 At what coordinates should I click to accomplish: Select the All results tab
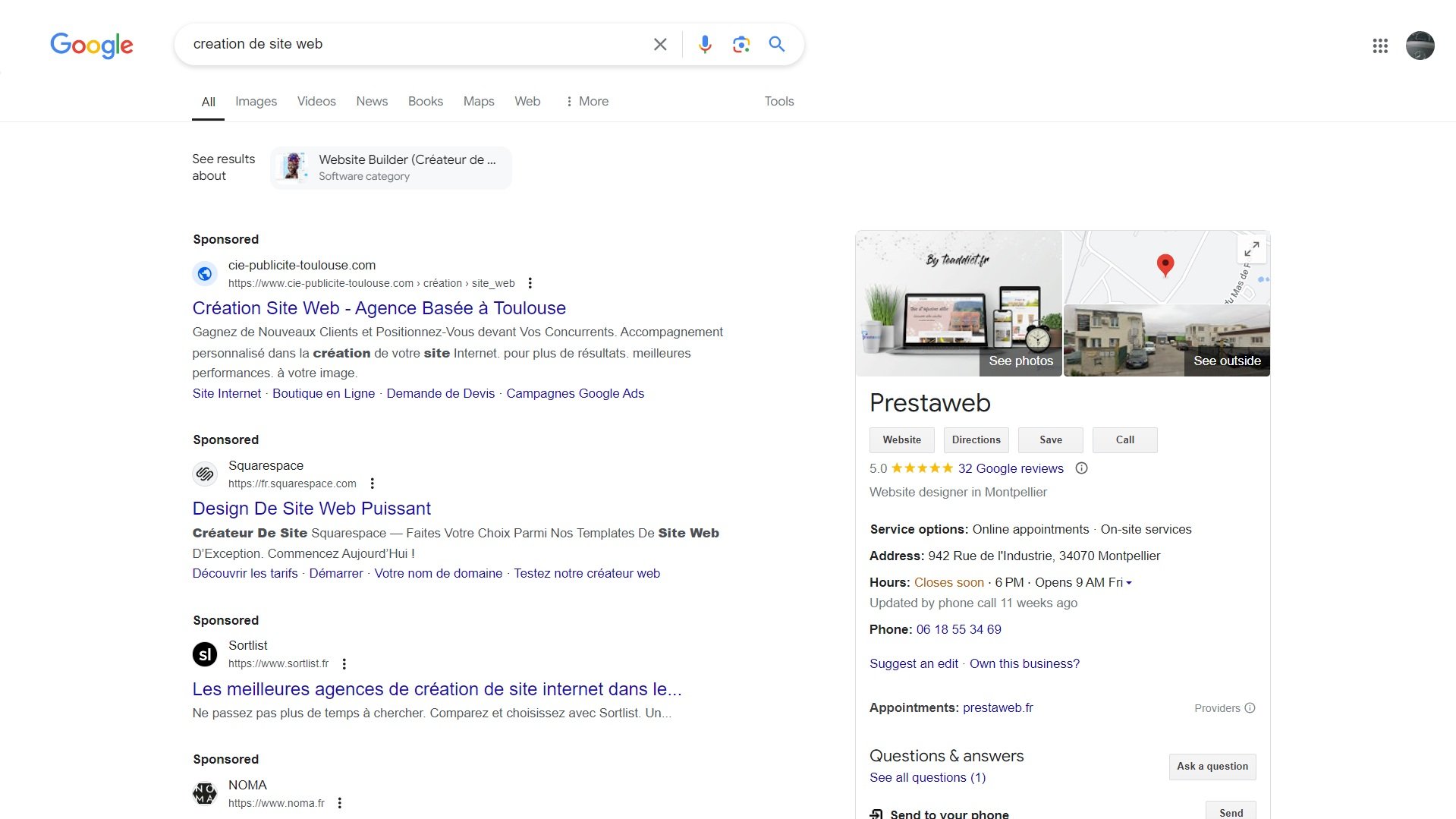208,102
